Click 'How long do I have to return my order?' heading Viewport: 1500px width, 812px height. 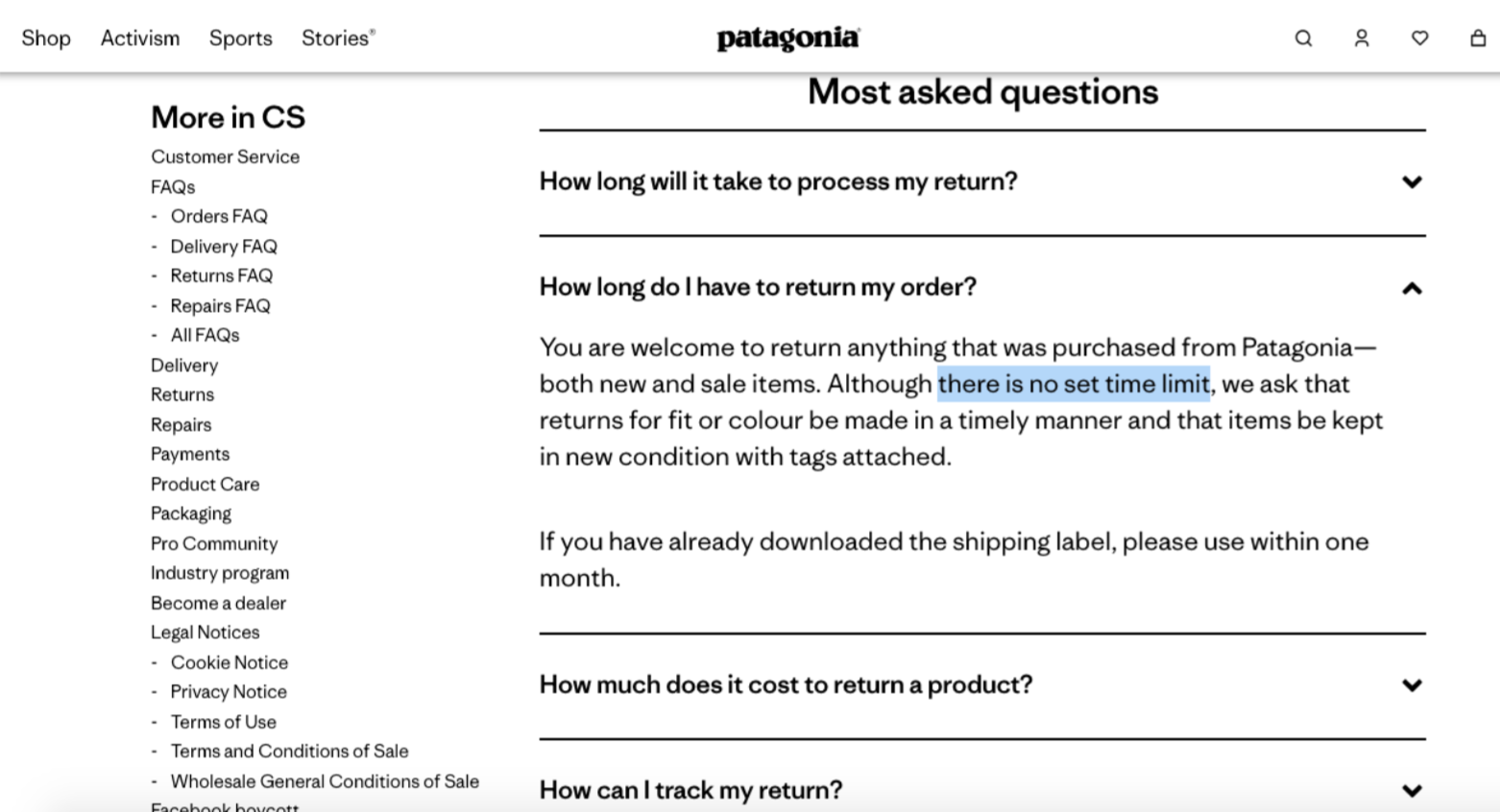tap(758, 287)
